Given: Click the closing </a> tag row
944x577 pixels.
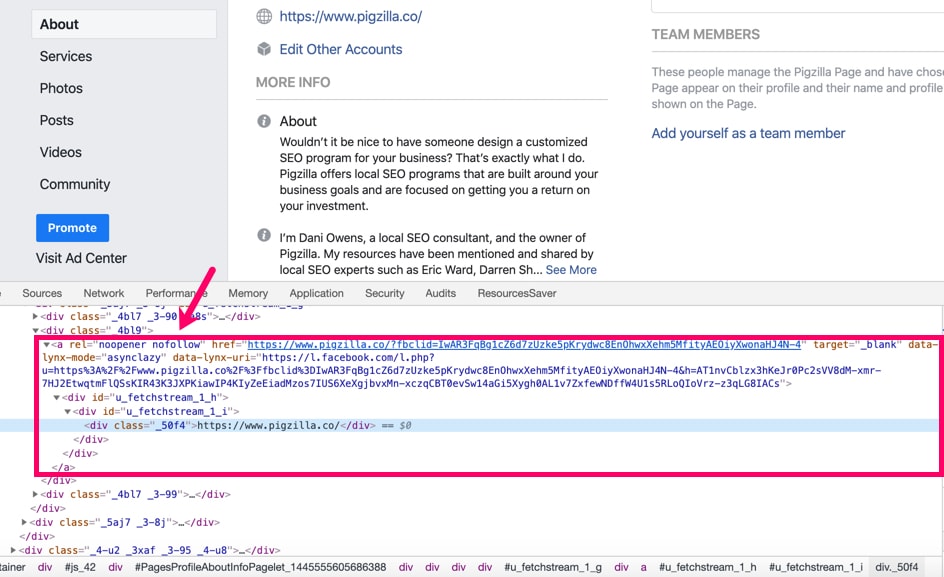Looking at the screenshot, I should pyautogui.click(x=63, y=467).
